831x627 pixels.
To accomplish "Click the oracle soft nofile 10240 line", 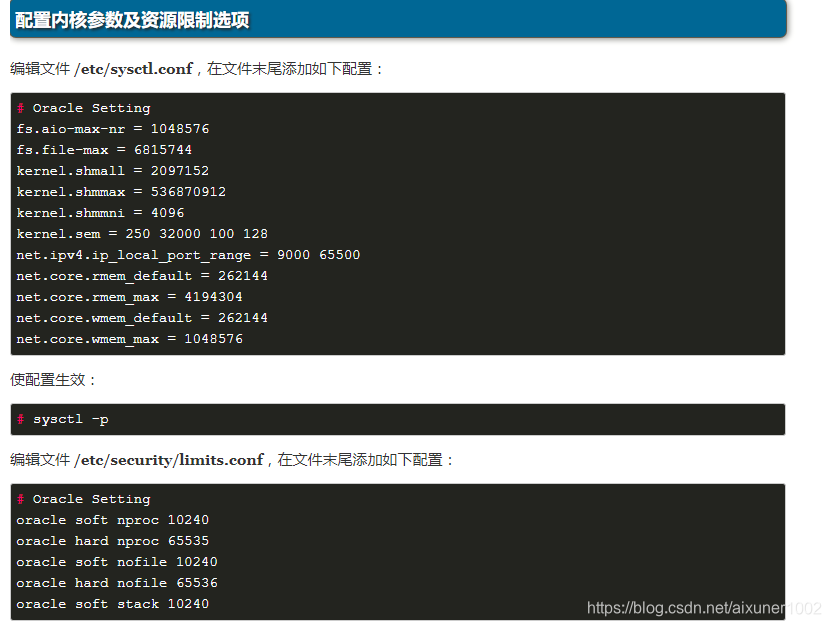I will point(117,562).
